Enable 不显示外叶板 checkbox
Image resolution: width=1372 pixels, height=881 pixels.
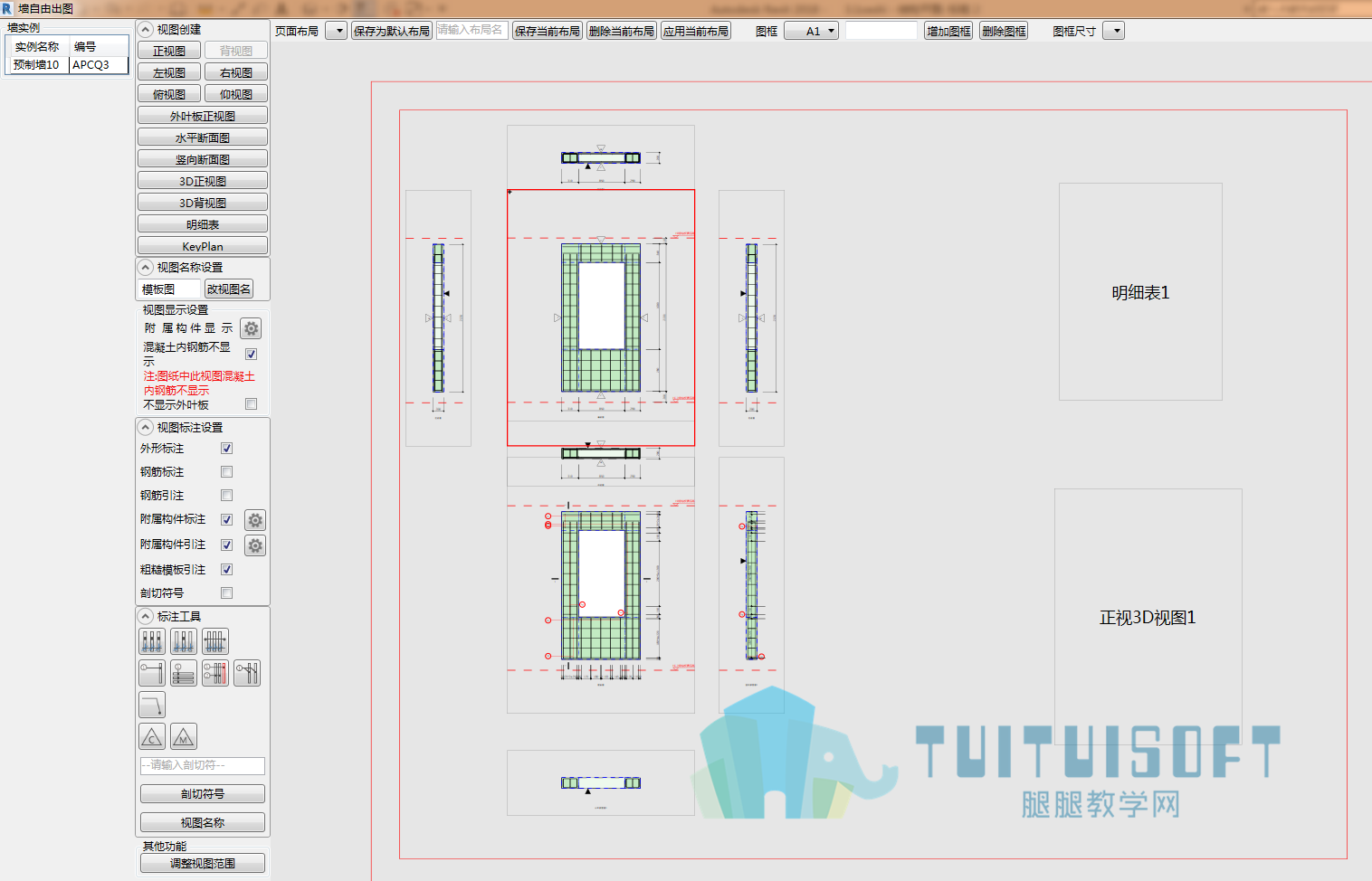pyautogui.click(x=252, y=404)
